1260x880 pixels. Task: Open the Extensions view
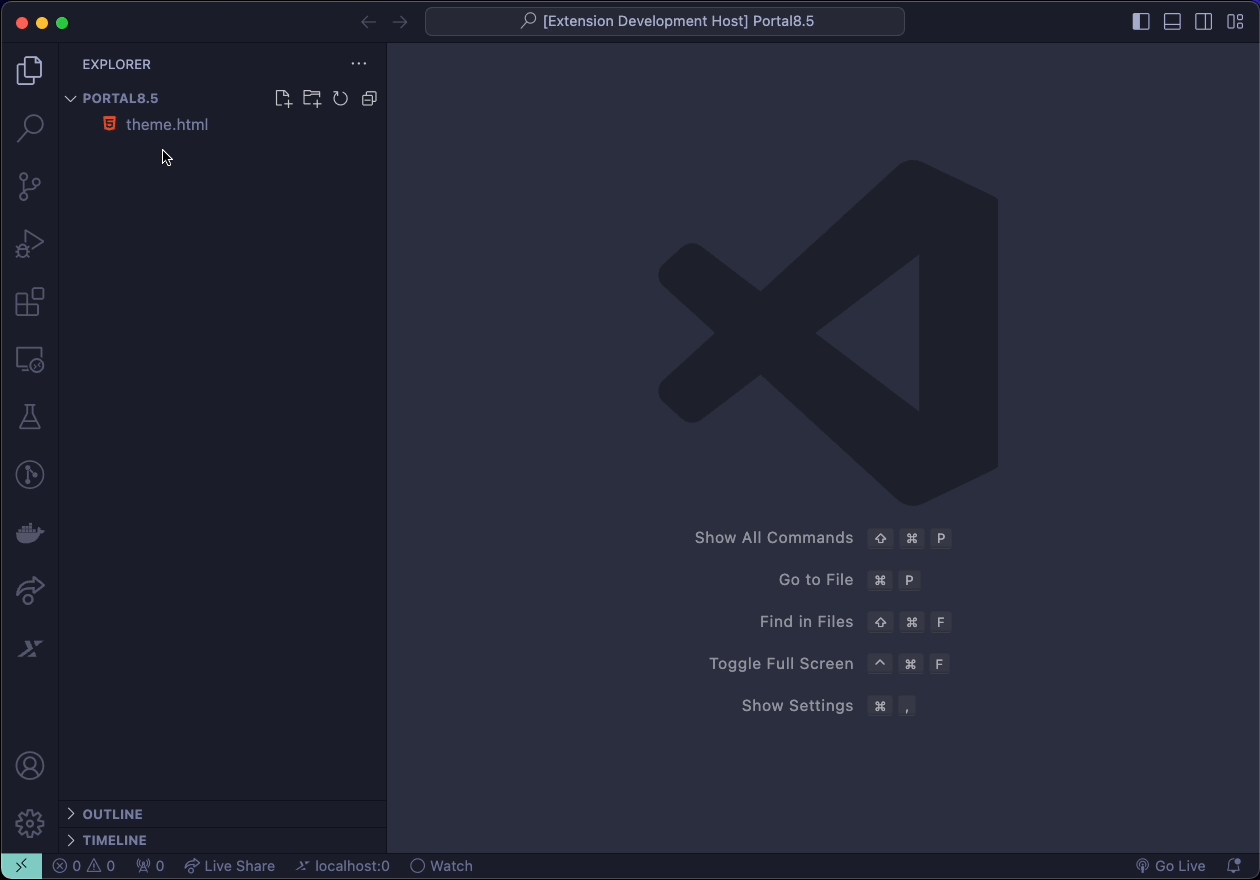[29, 301]
